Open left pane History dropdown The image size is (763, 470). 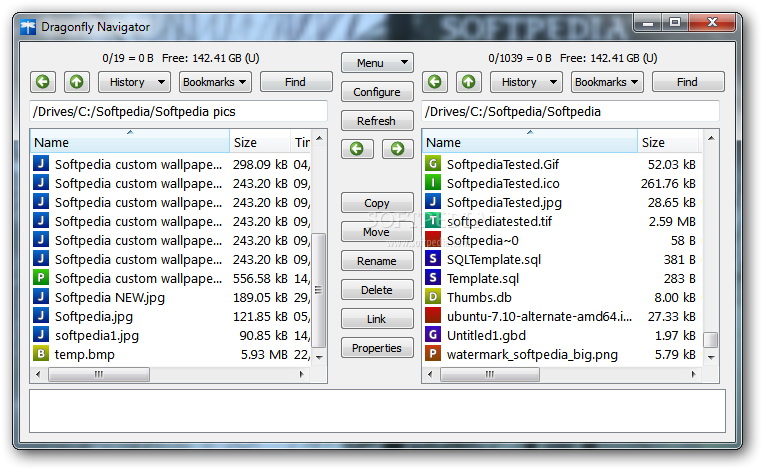(134, 82)
